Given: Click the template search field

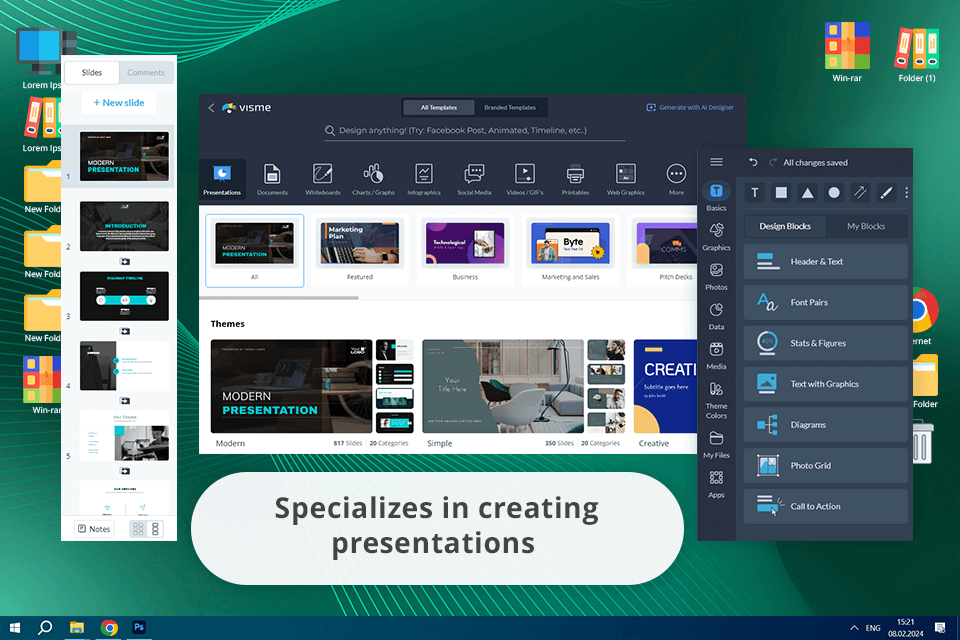Looking at the screenshot, I should (474, 130).
